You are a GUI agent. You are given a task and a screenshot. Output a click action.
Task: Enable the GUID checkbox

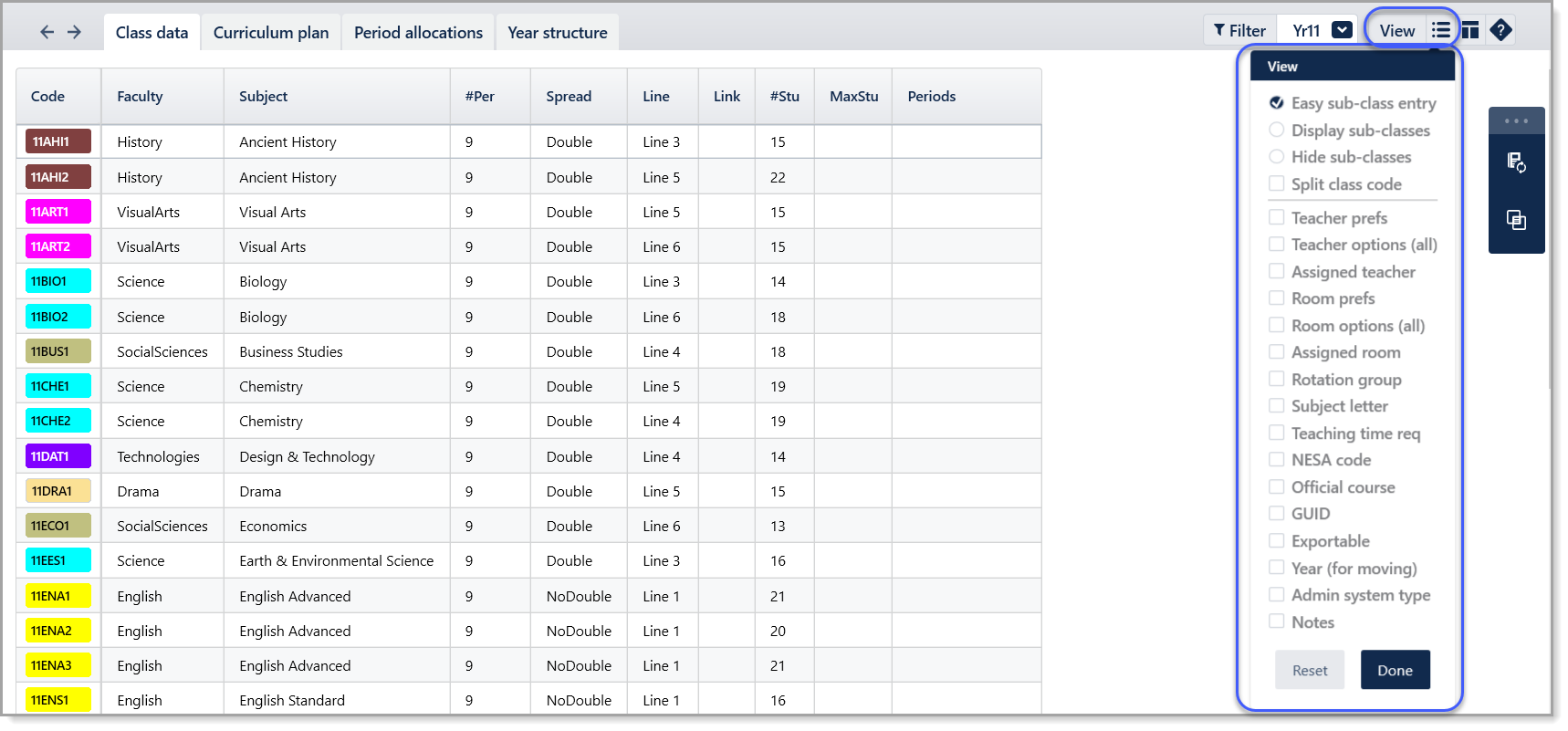[x=1277, y=514]
